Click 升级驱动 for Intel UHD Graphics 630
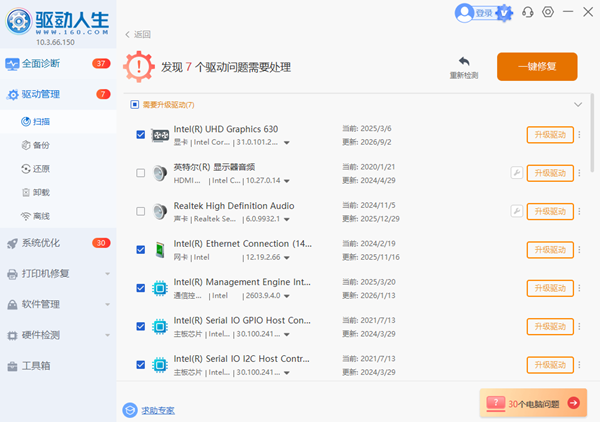This screenshot has height=422, width=600. 550,135
